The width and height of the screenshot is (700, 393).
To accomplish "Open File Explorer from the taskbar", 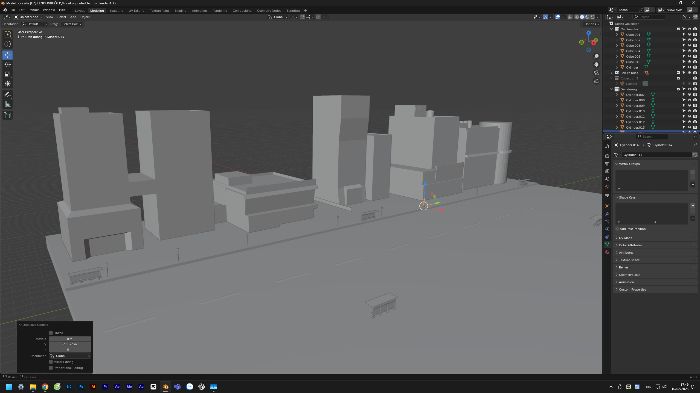I will 33,387.
